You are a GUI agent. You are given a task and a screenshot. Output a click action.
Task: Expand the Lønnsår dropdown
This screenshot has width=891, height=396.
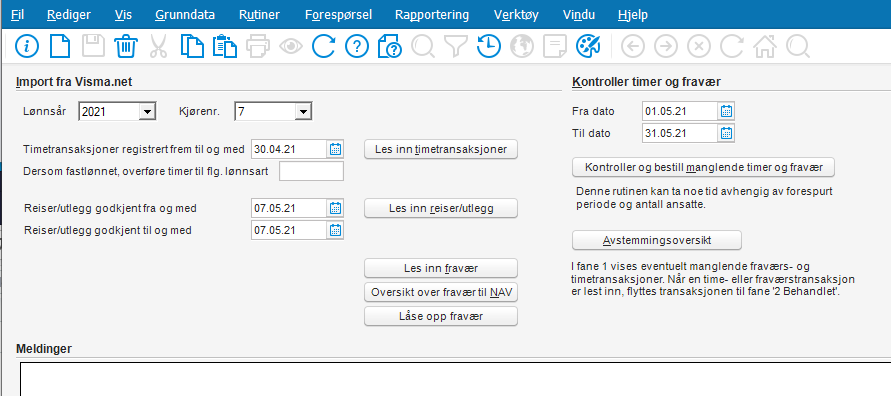coord(147,112)
